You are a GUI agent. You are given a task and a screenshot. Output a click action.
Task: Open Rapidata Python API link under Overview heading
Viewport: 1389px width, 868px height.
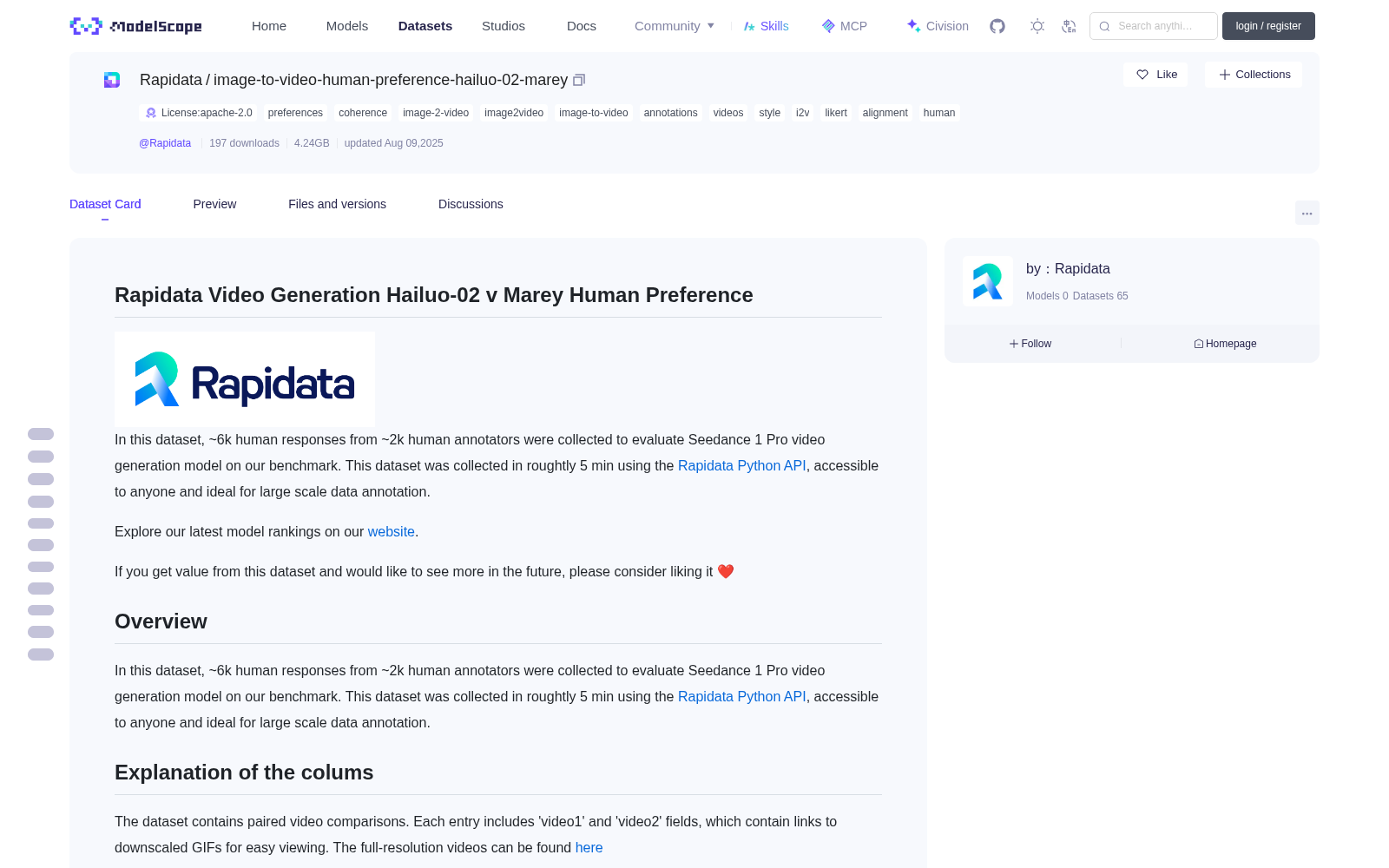click(x=742, y=696)
